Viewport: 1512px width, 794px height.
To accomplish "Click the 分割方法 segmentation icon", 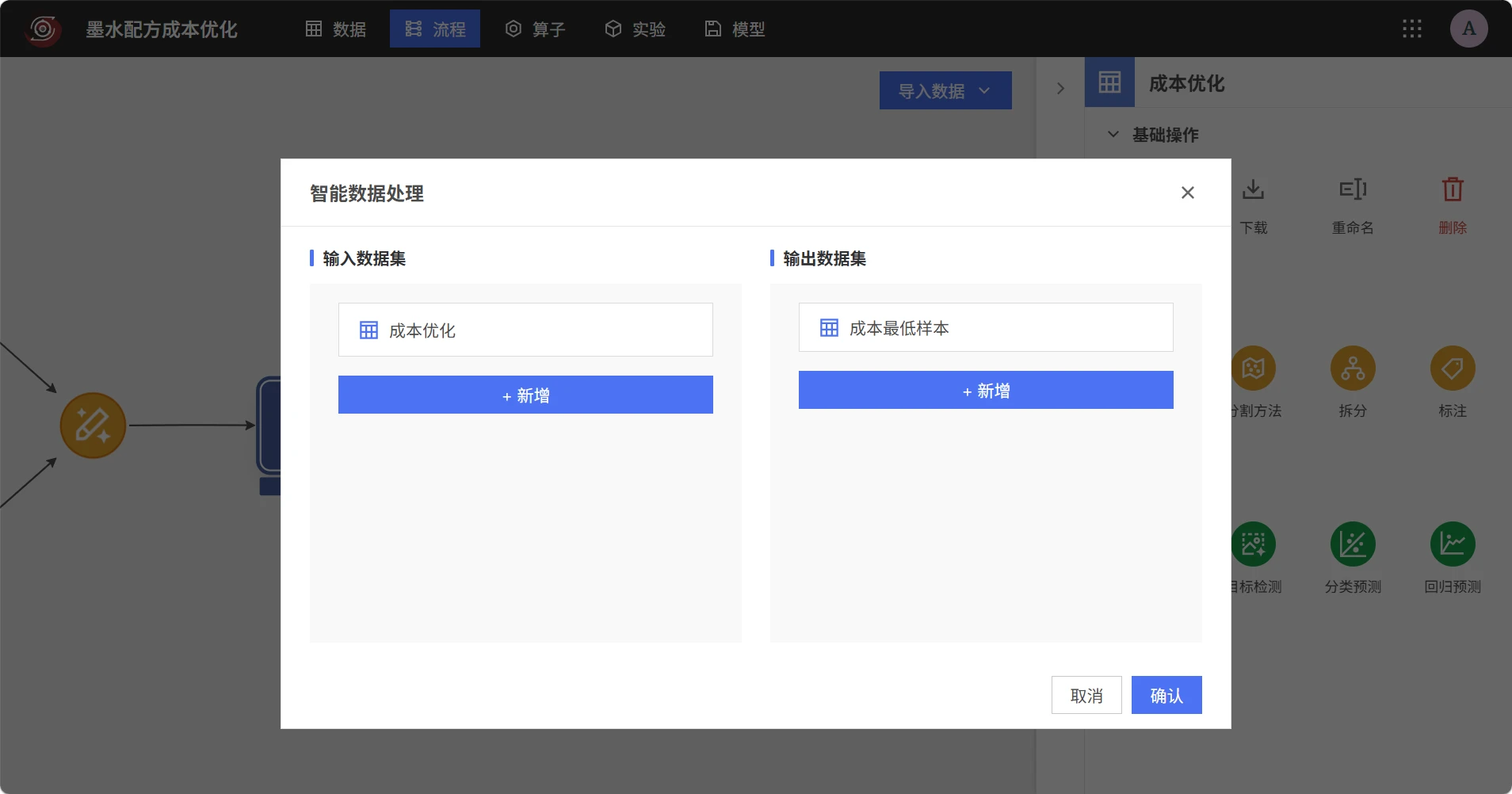I will pyautogui.click(x=1254, y=368).
